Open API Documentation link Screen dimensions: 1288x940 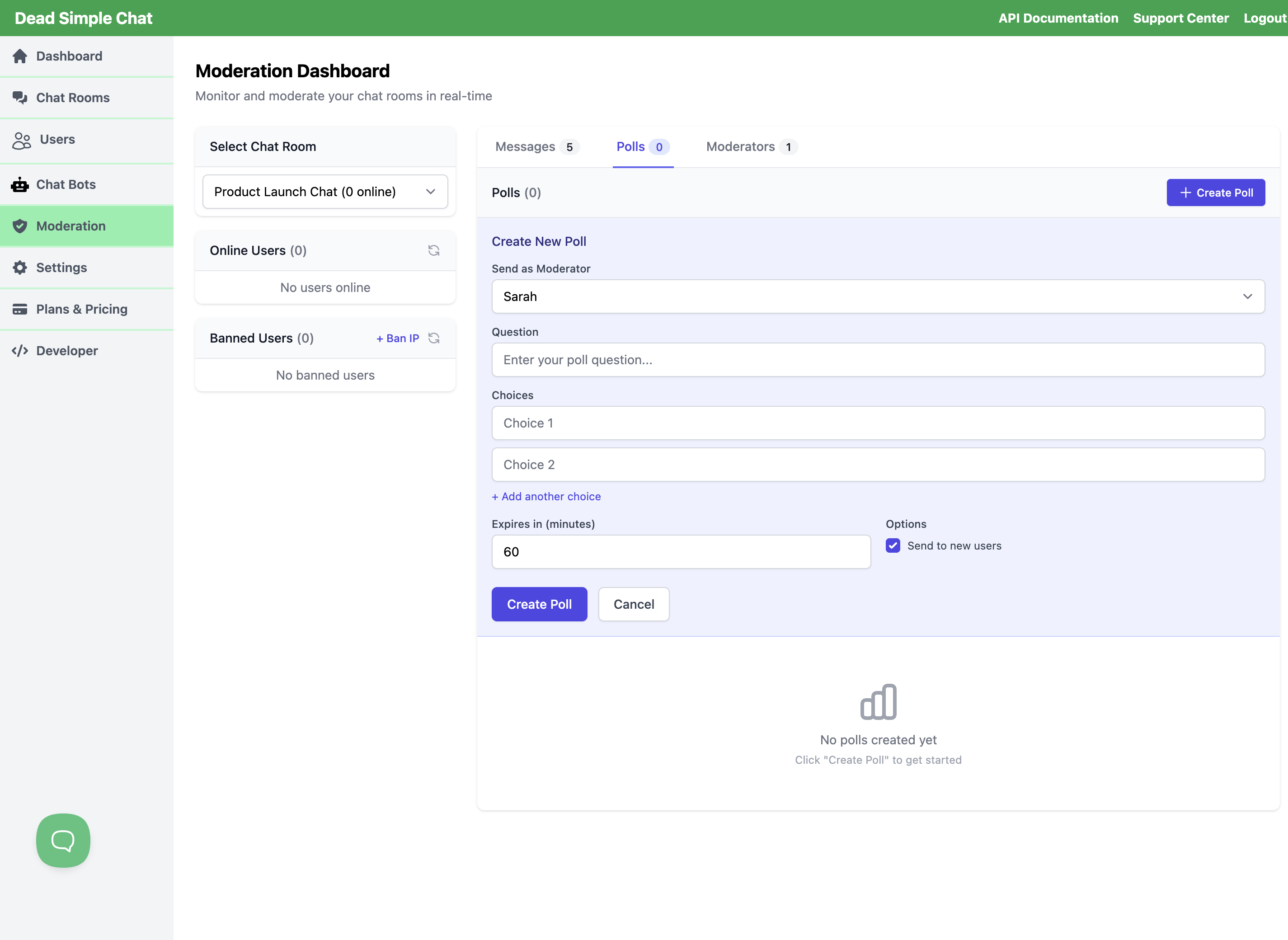[x=1058, y=18]
